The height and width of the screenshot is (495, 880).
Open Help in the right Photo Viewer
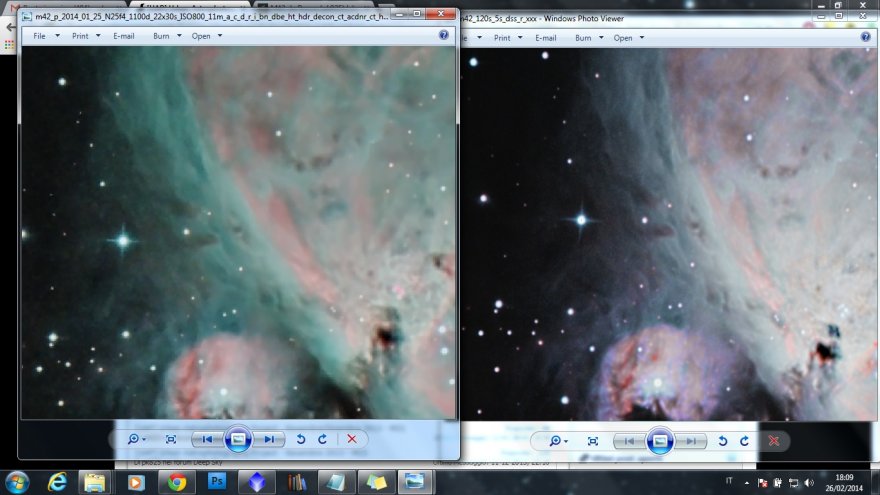point(865,38)
